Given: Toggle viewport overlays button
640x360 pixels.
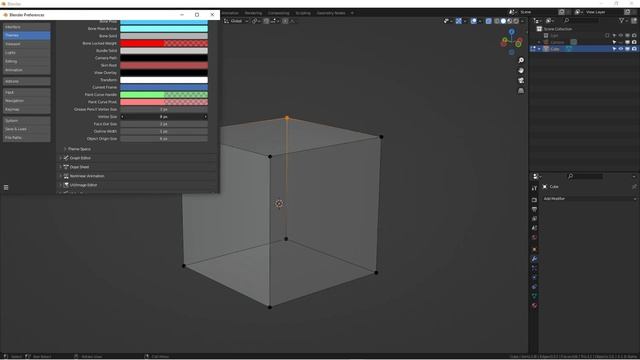Looking at the screenshot, I should 473,21.
